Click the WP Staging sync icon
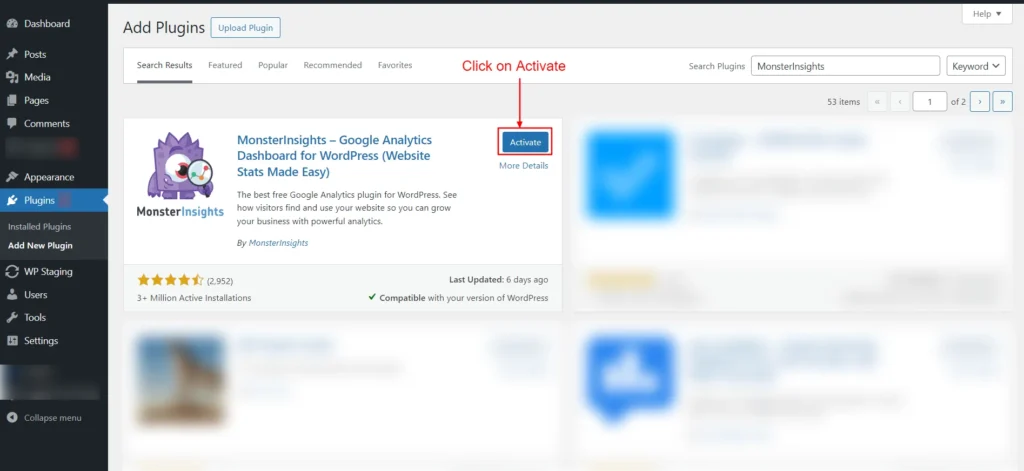Screen dimensions: 1024x471 coord(12,272)
